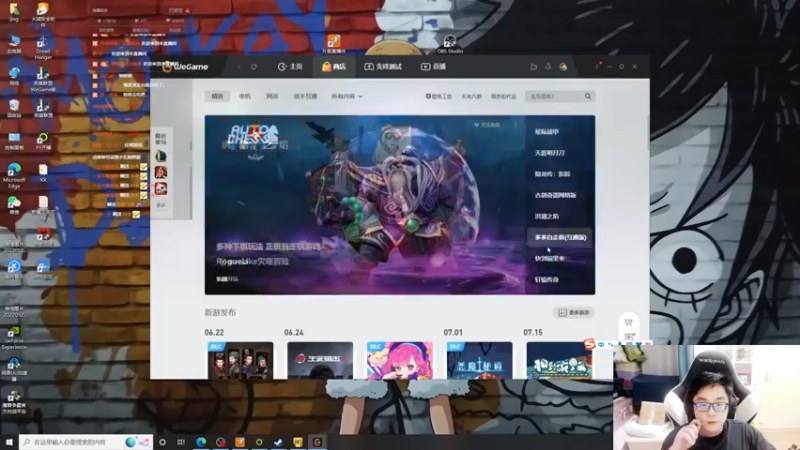Open the 07.15 game thumbnail
The width and height of the screenshot is (800, 450).
coord(559,360)
